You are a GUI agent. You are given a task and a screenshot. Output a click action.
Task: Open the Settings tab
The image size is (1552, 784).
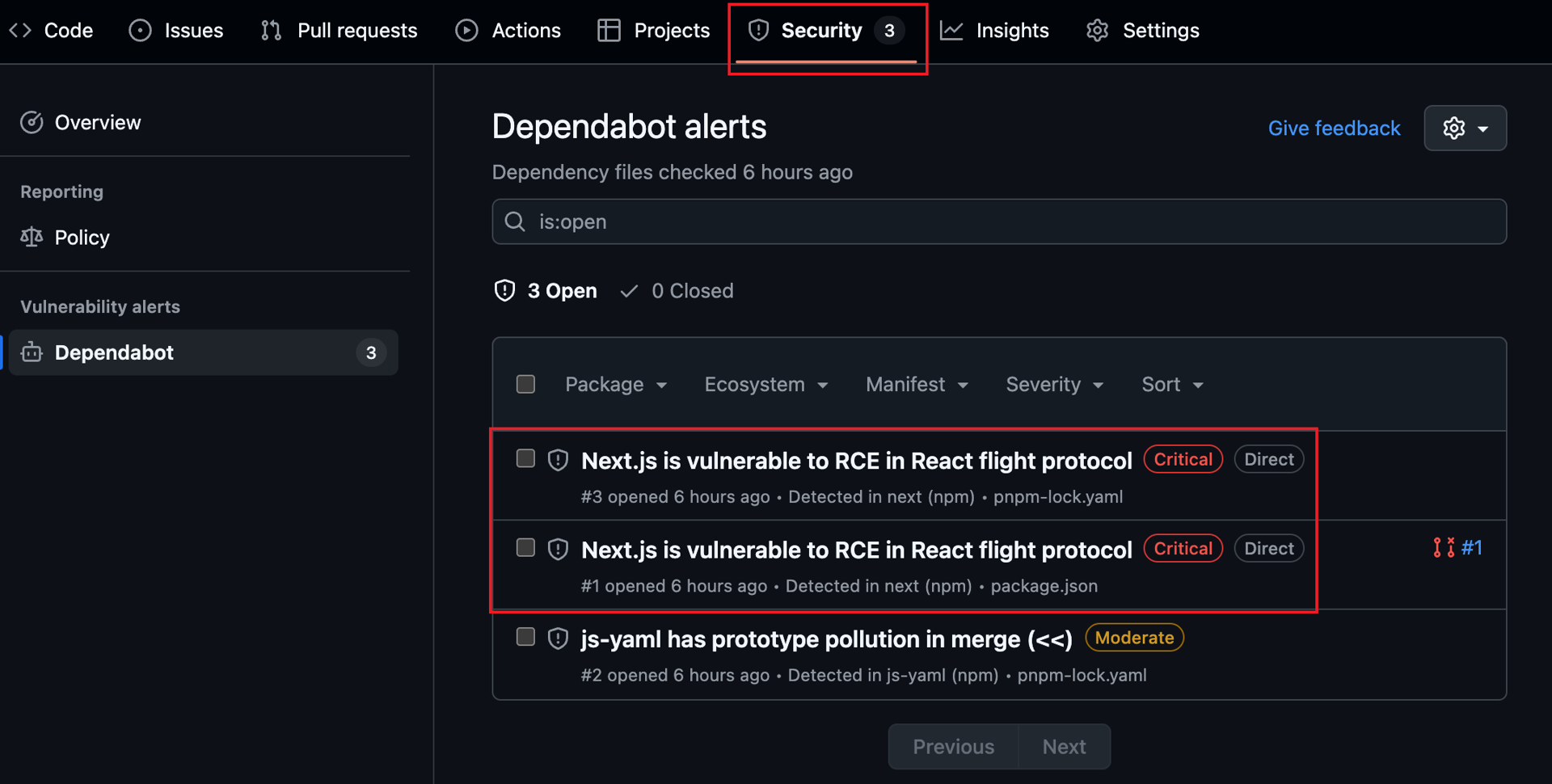tap(1143, 31)
